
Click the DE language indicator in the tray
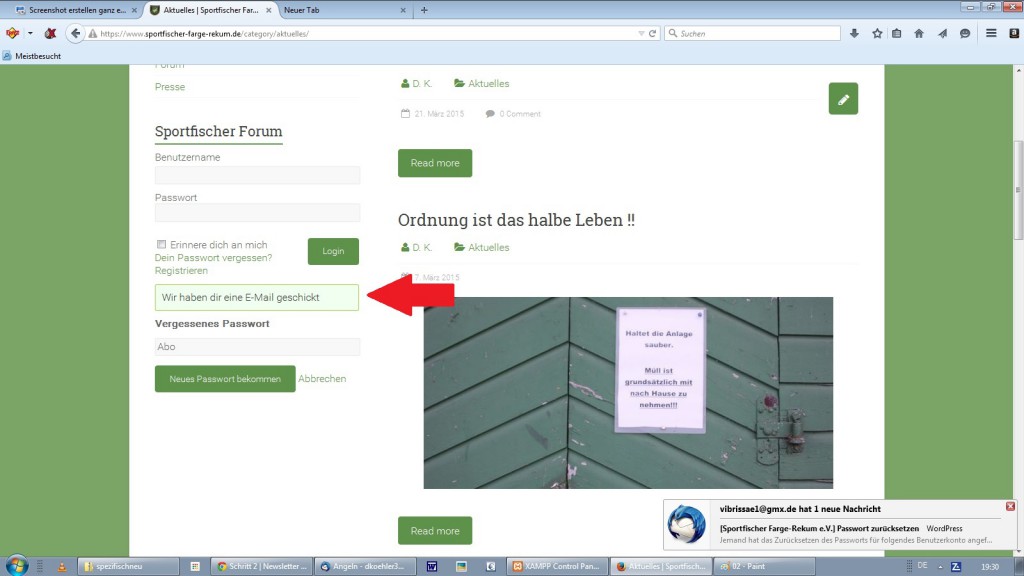(x=922, y=566)
